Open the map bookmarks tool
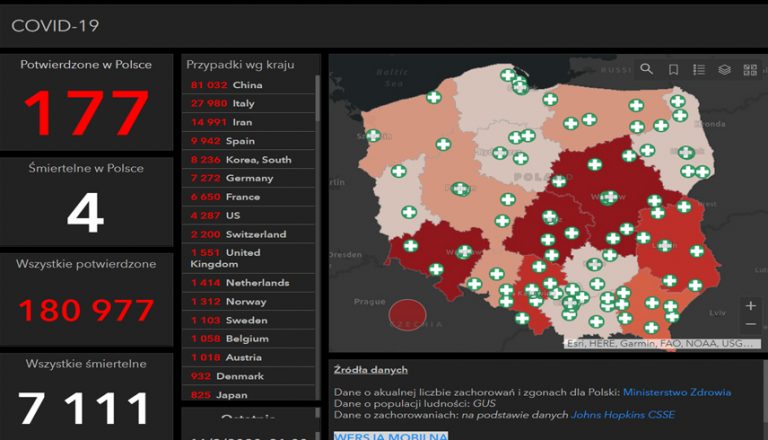The image size is (768, 440). tap(673, 70)
